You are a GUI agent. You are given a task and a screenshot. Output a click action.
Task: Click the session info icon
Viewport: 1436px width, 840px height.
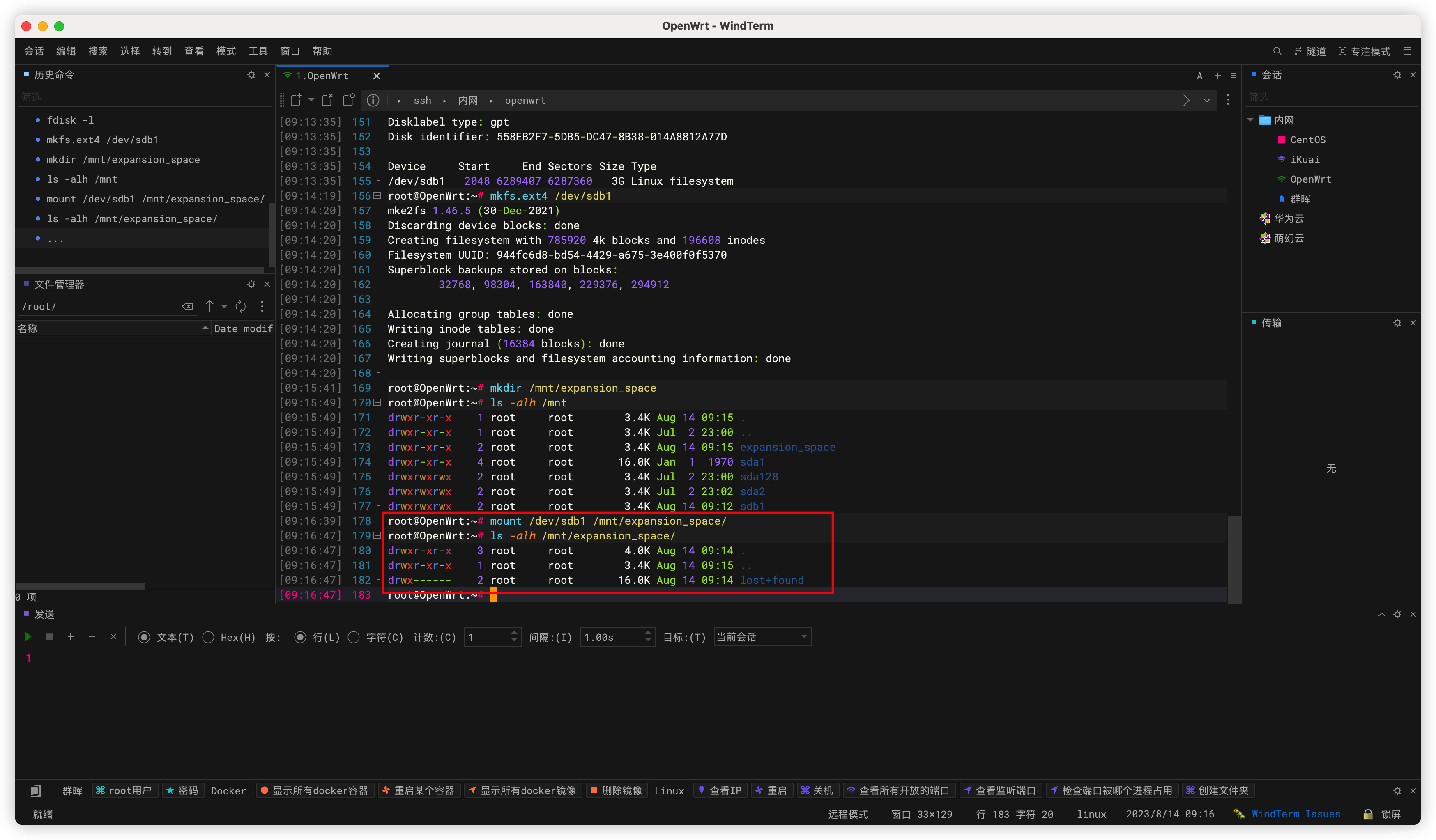pyautogui.click(x=373, y=100)
